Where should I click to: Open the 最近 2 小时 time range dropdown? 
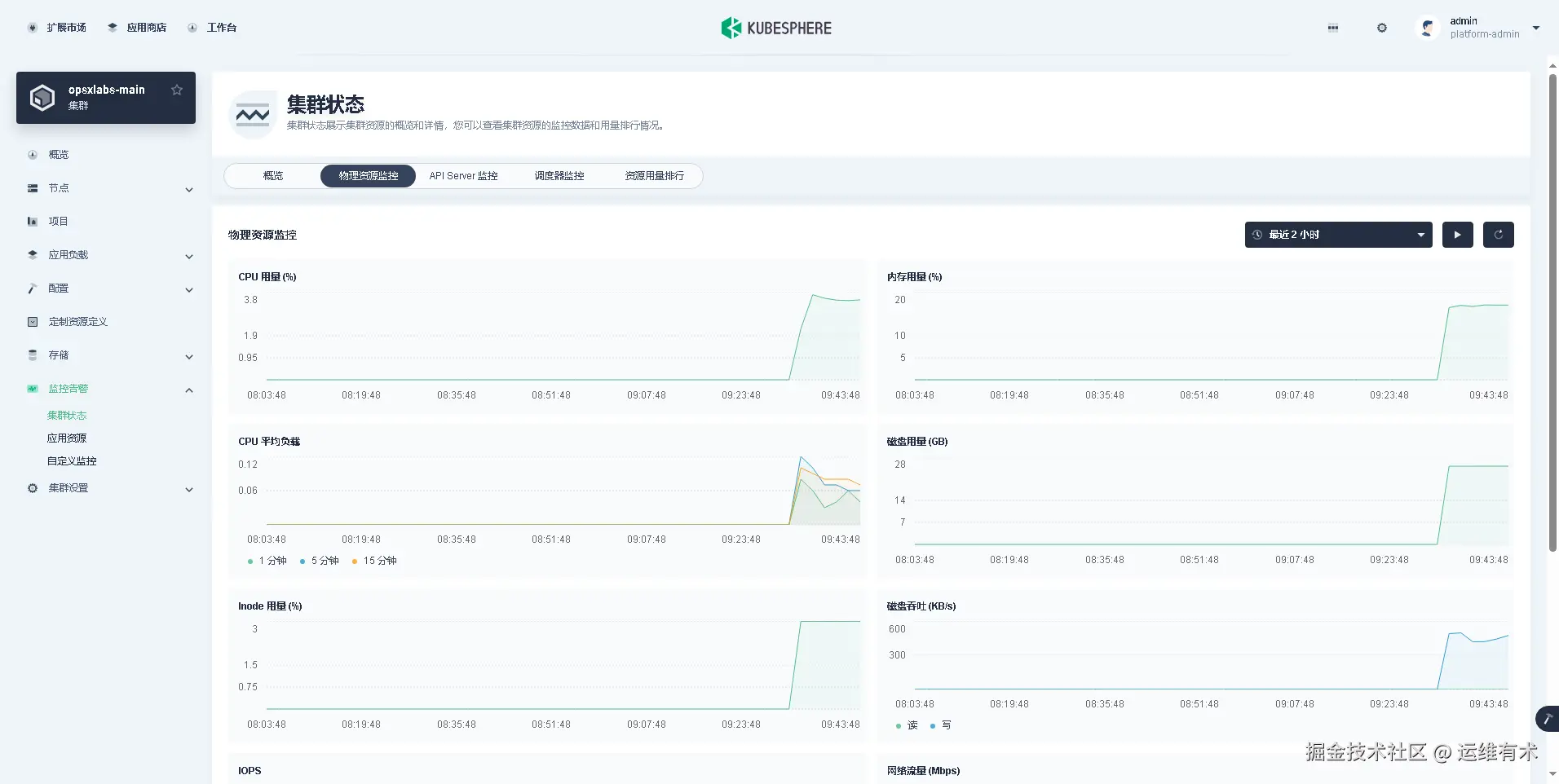[x=1337, y=235]
